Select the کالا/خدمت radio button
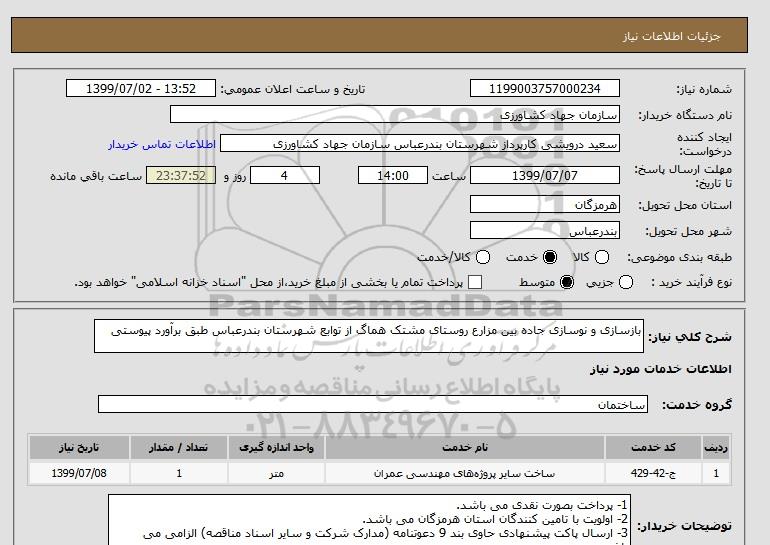This screenshot has width=770, height=545. pos(483,257)
